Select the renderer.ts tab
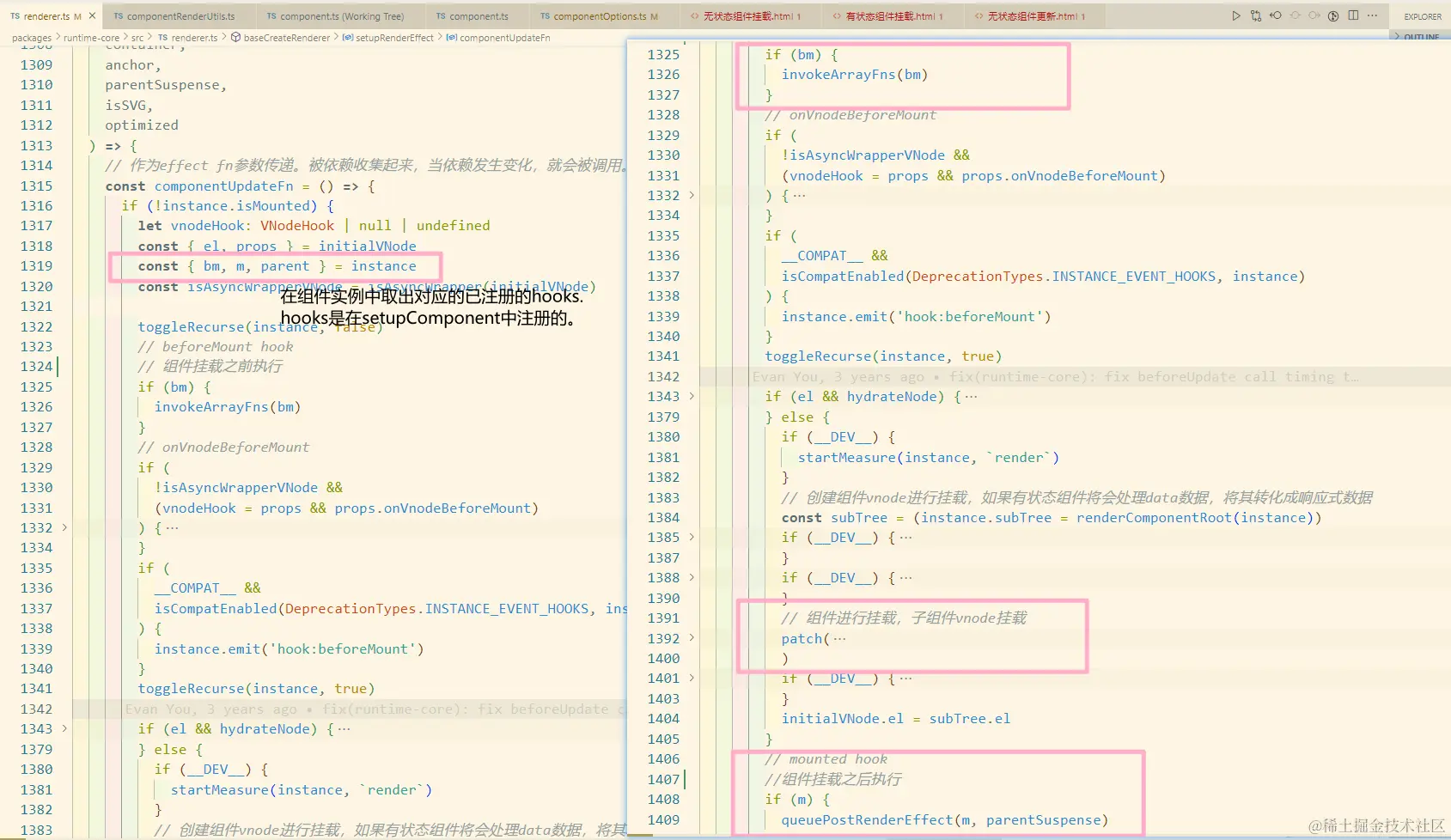1451x840 pixels. click(52, 16)
